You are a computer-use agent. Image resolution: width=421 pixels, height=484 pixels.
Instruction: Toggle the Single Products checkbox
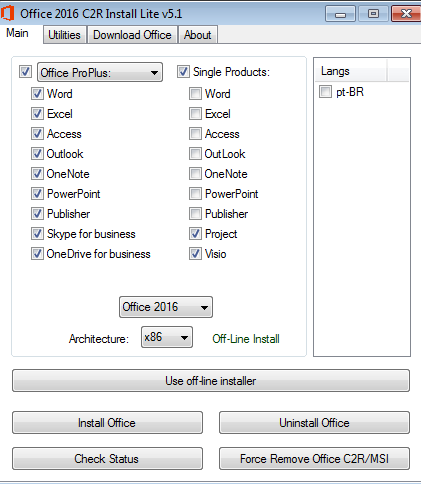[183, 72]
